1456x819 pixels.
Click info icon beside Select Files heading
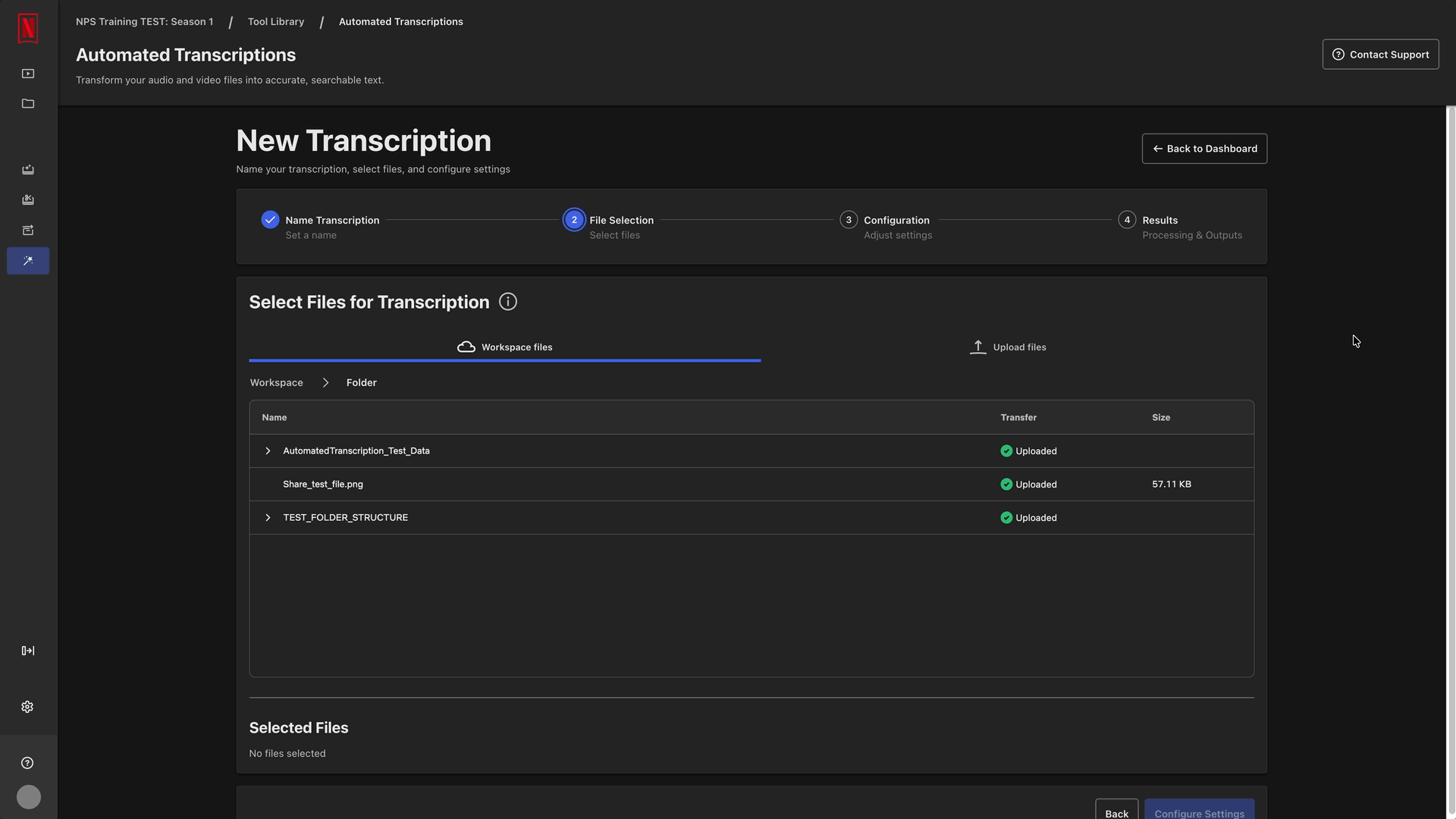[508, 302]
